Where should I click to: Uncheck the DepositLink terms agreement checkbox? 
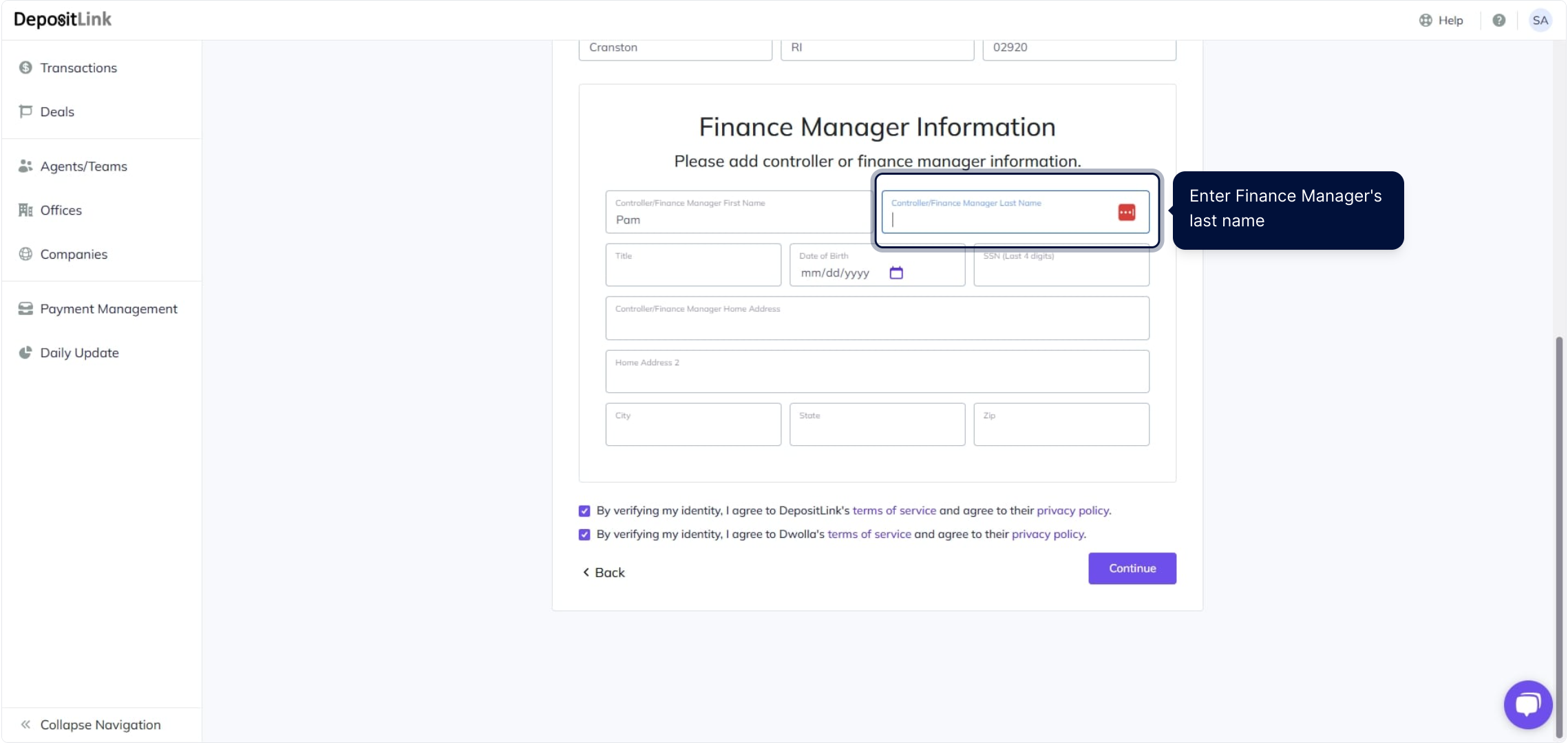(x=584, y=511)
